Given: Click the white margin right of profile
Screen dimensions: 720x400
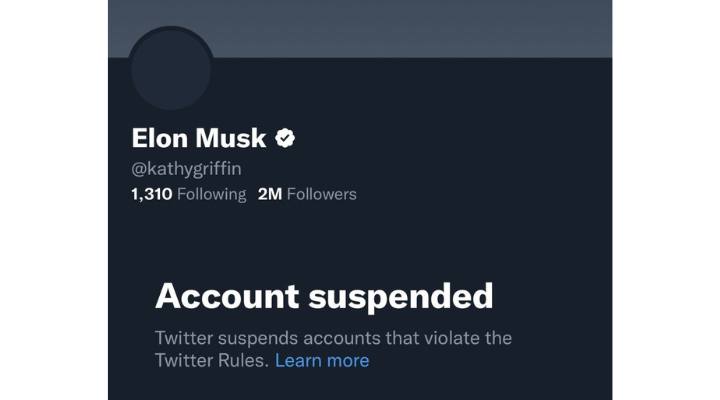Looking at the screenshot, I should pos(665,200).
